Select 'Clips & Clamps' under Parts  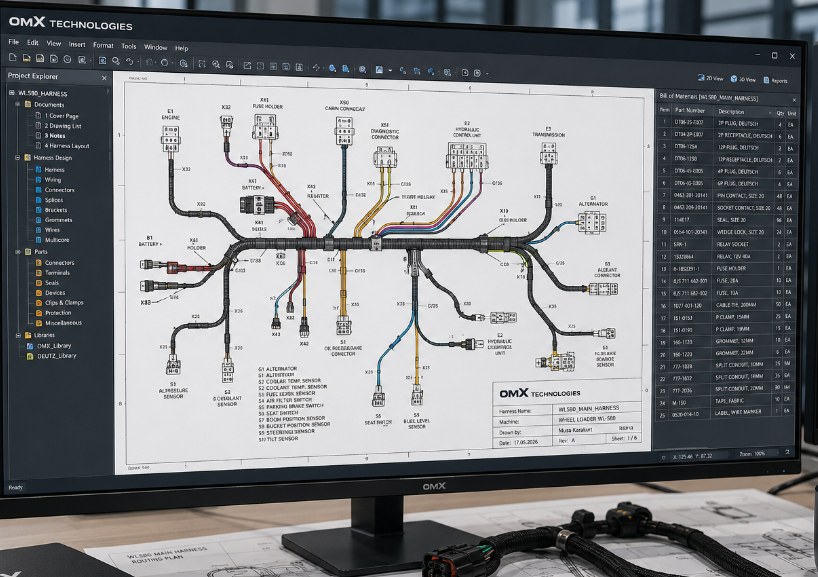(x=64, y=303)
